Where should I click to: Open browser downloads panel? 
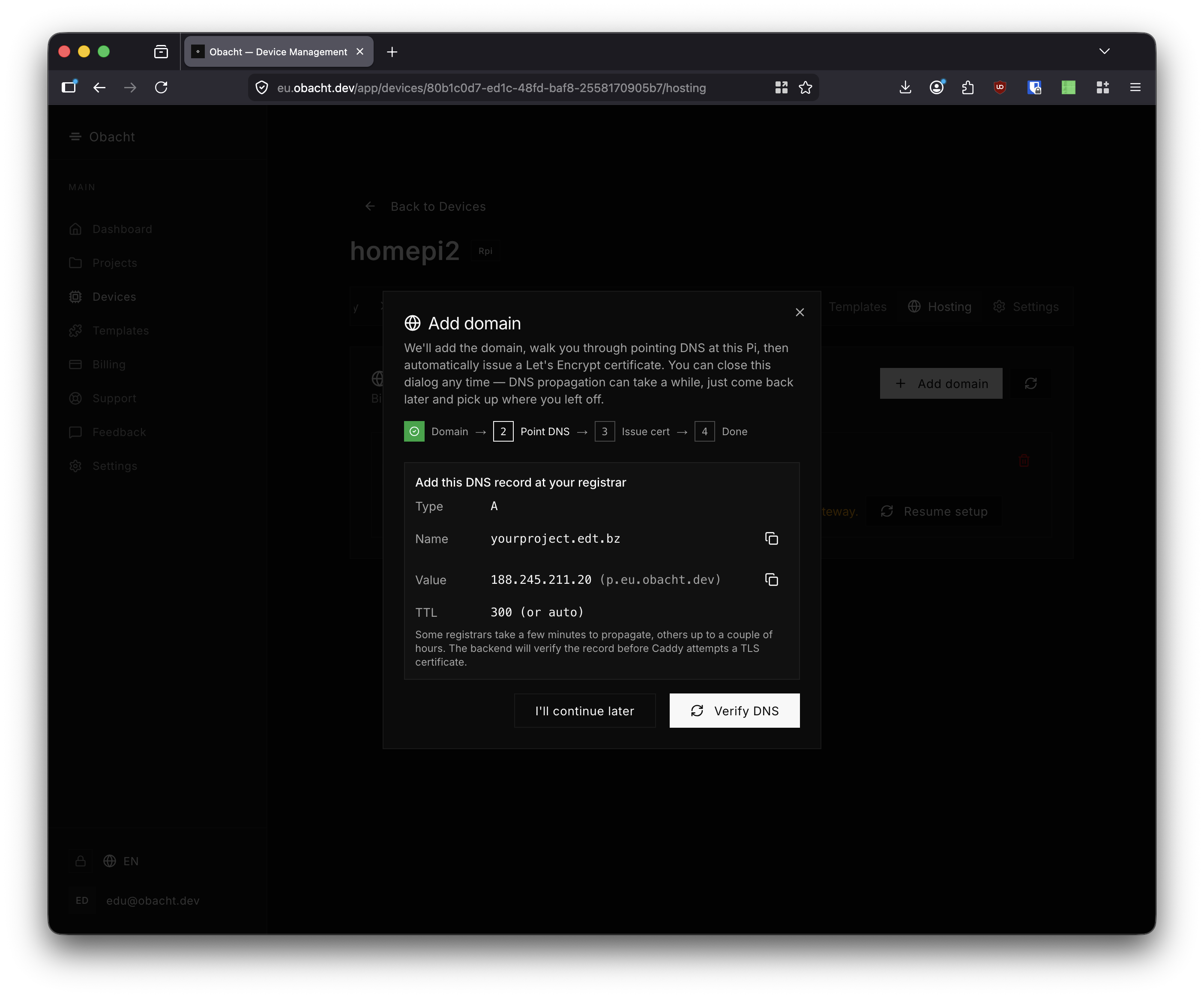(905, 87)
